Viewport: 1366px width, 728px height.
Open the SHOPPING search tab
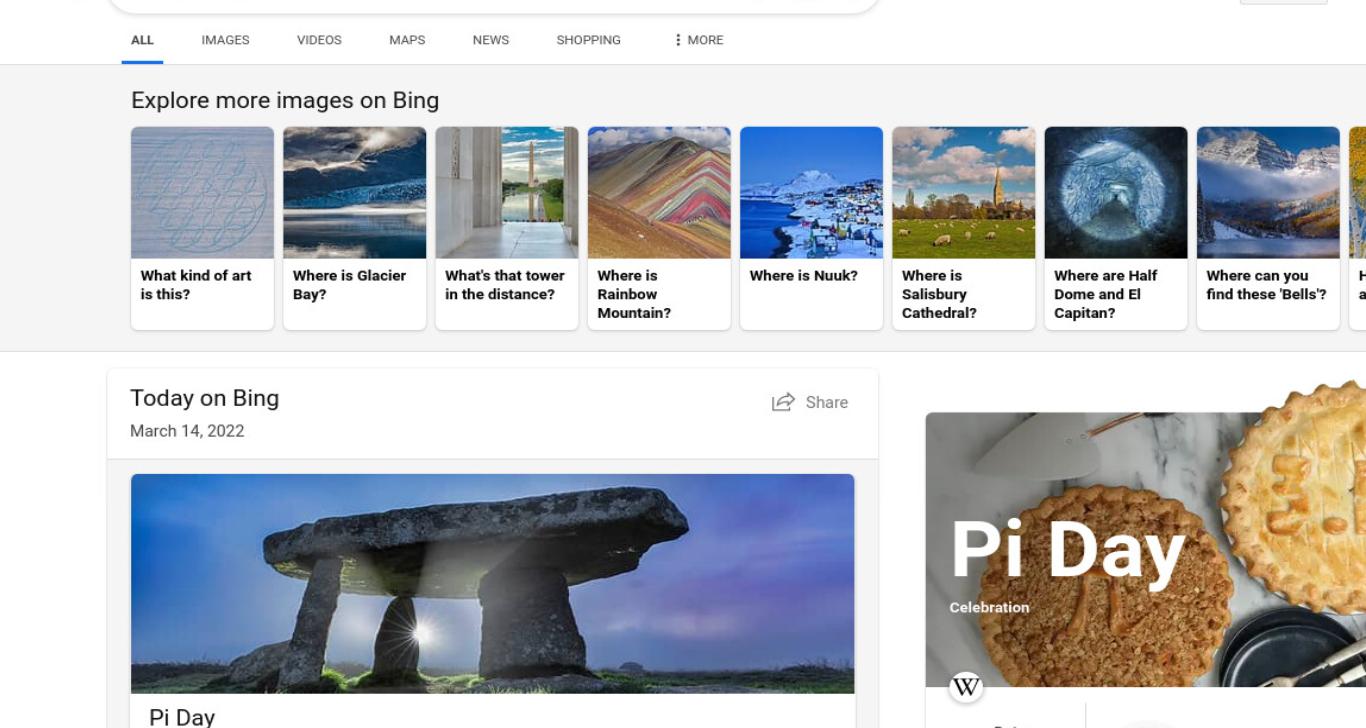pos(588,40)
